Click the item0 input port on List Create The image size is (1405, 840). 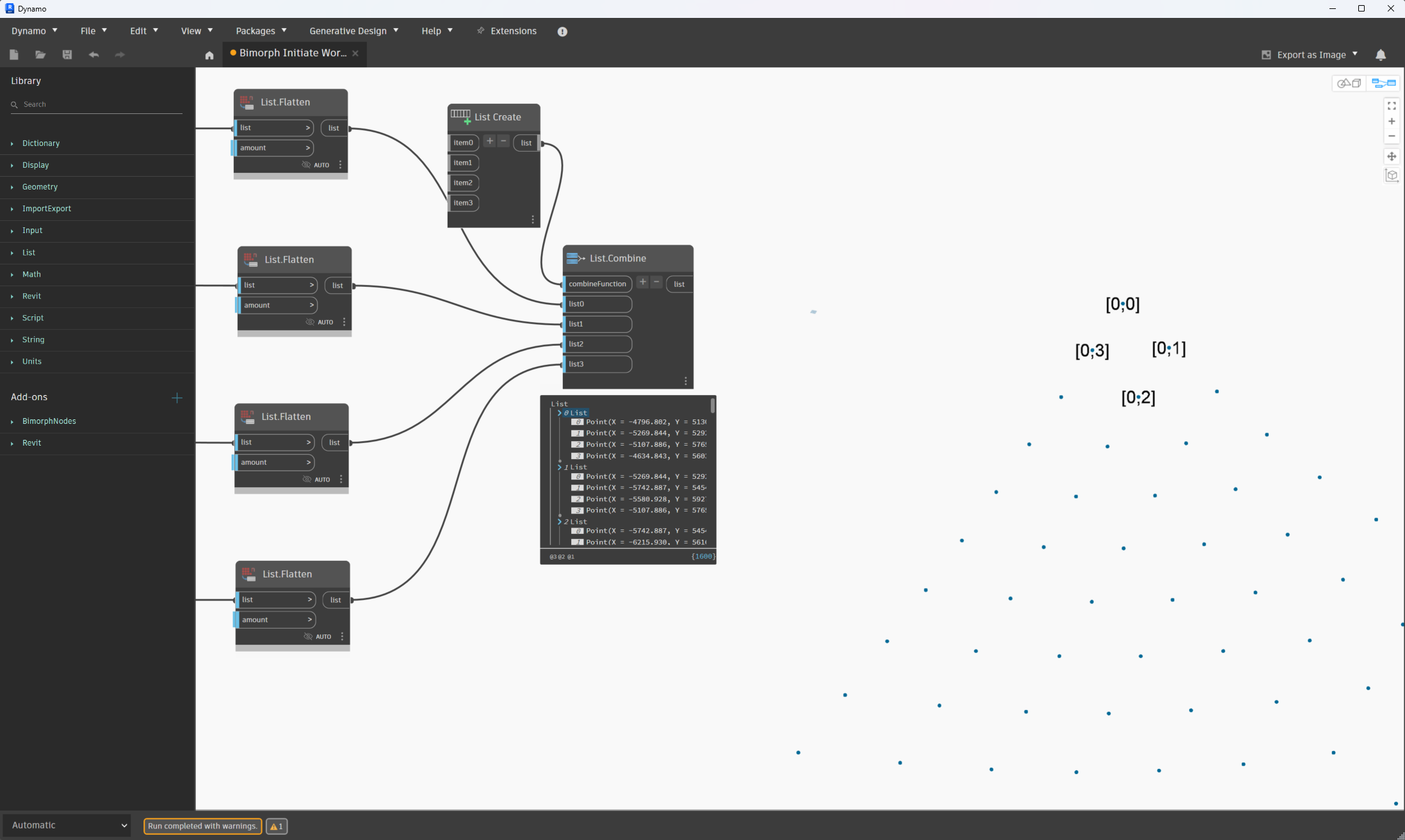463,143
